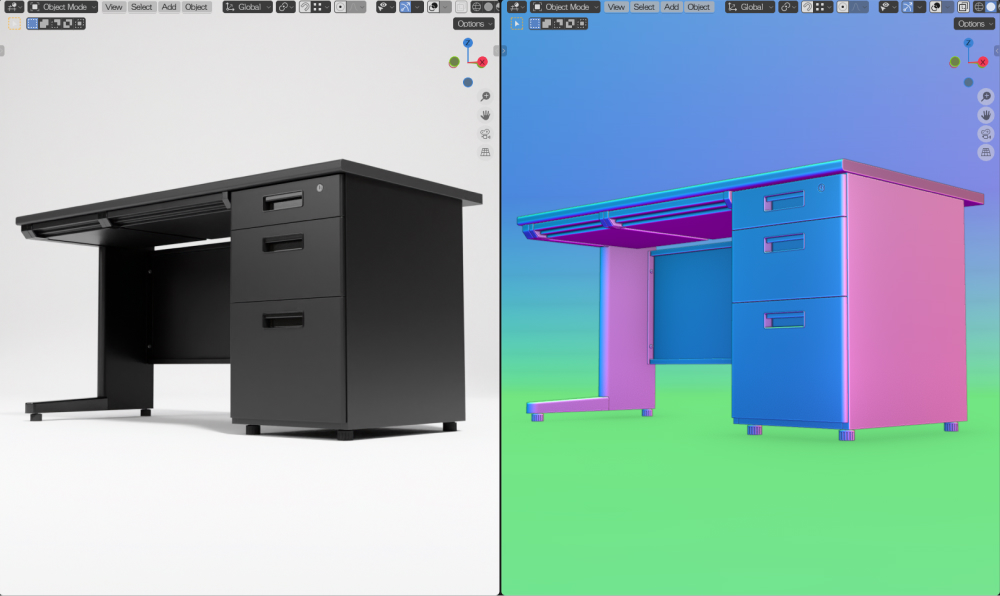Click blue Z axis on right viewport gizmo
The height and width of the screenshot is (596, 1000).
[968, 43]
